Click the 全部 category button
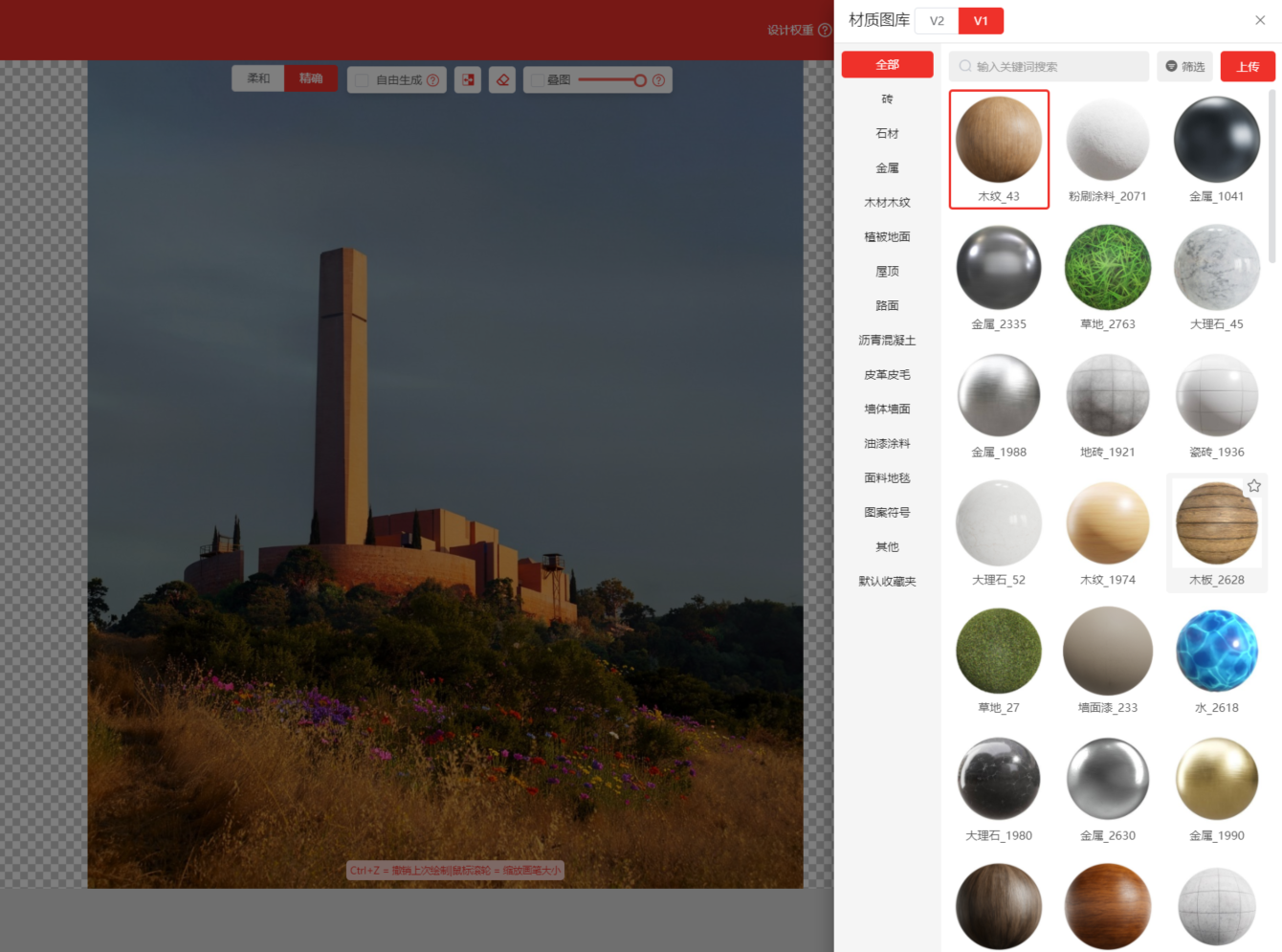 click(x=887, y=65)
